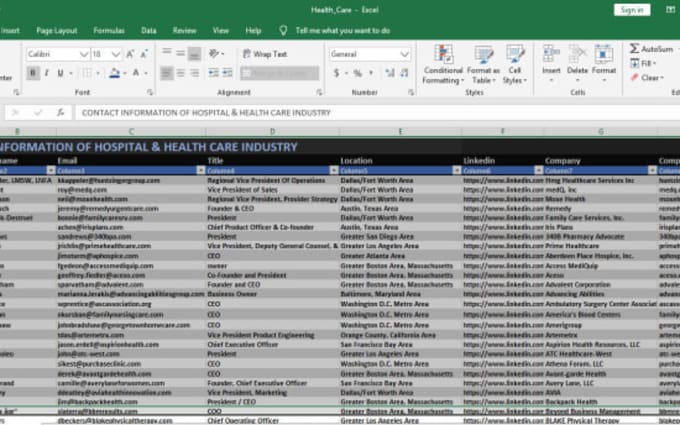Increase Decimal icon
Viewport: 680px width, 425px height.
390,73
